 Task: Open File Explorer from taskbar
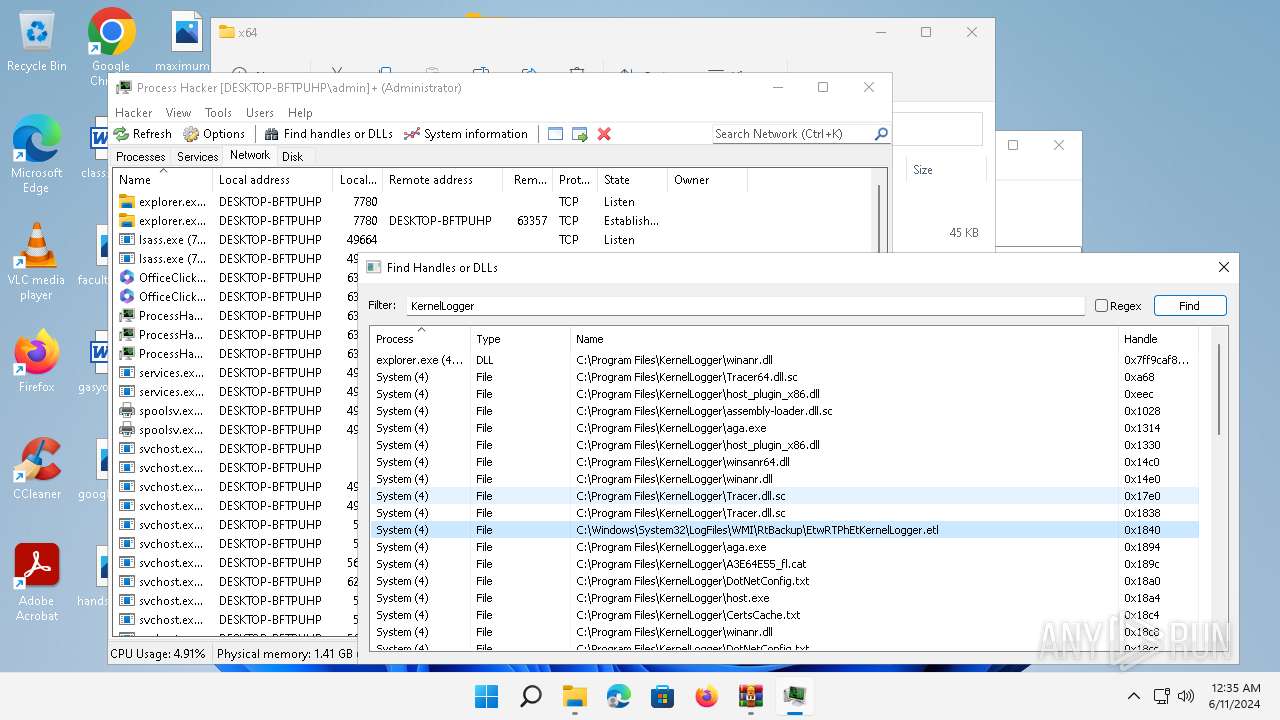575,696
